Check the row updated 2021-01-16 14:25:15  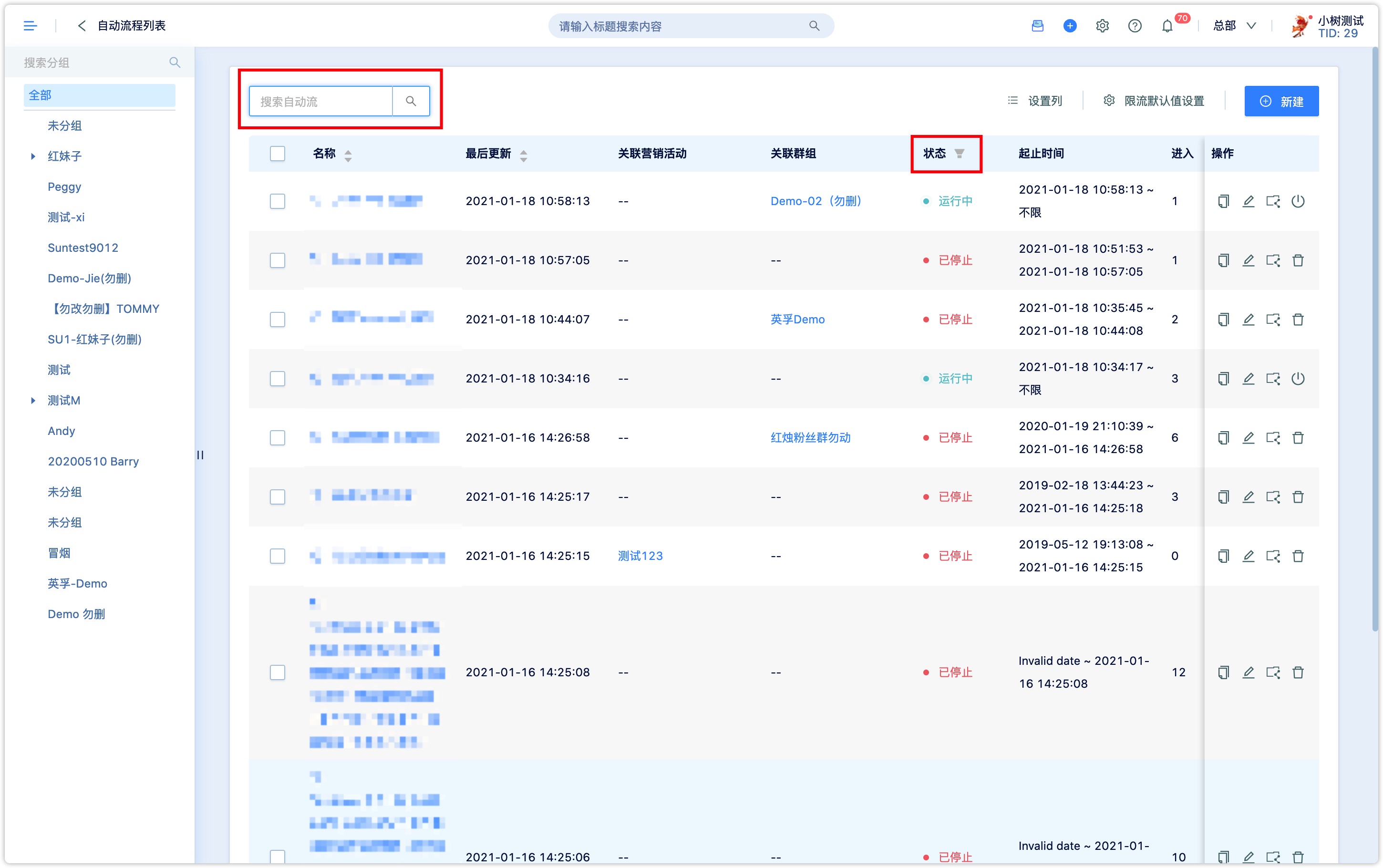(277, 556)
